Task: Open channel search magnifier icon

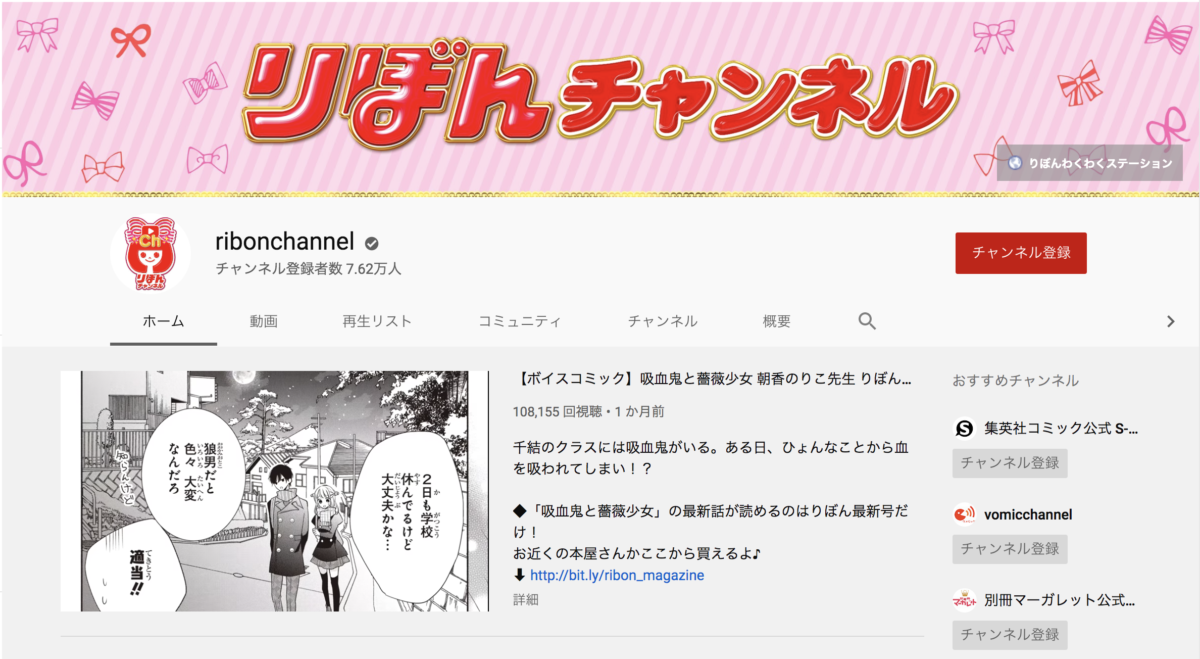Action: pyautogui.click(x=867, y=321)
